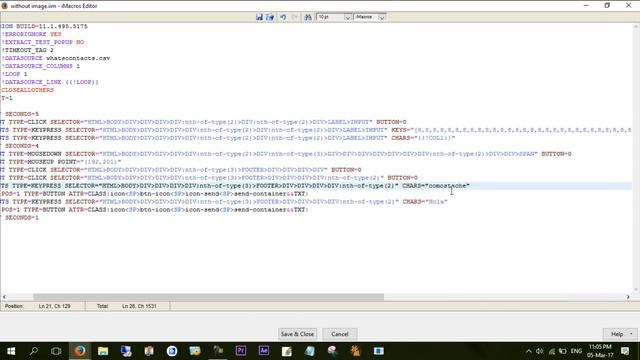Image resolution: width=640 pixels, height=360 pixels.
Task: Open Task View on the taskbar
Action: (56, 351)
